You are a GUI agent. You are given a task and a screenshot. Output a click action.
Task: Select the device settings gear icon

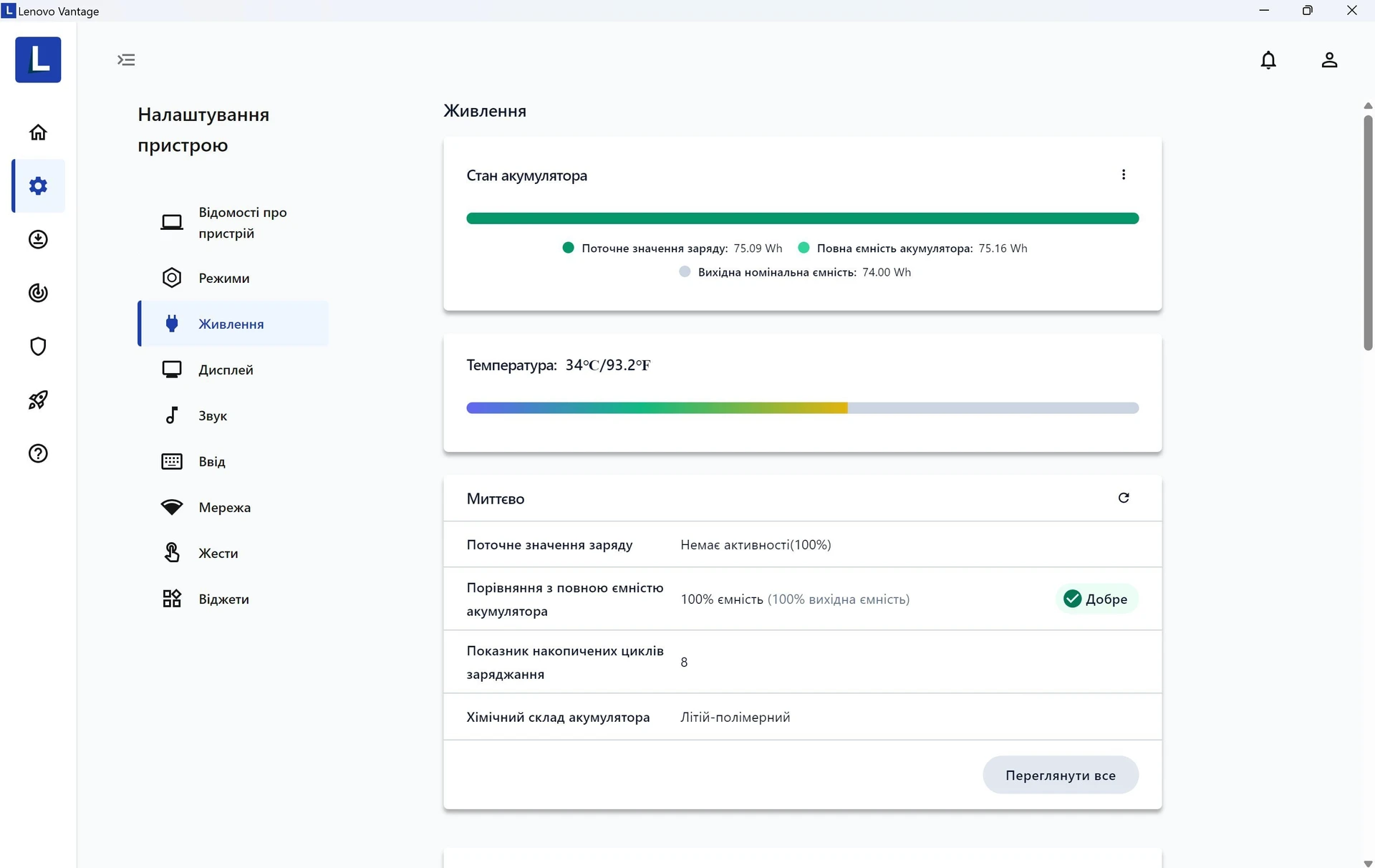[x=38, y=186]
